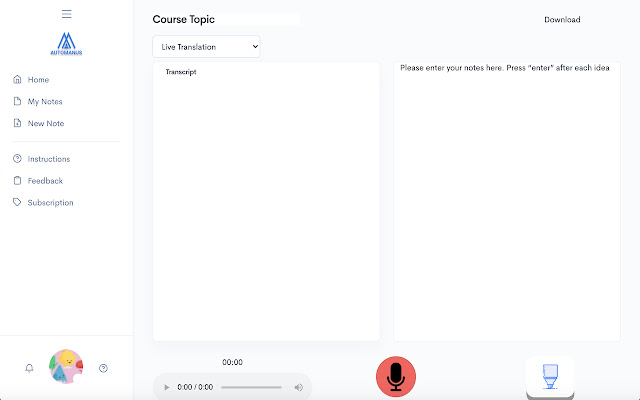The image size is (640, 400).
Task: Click the My Notes document icon
Action: click(x=17, y=101)
